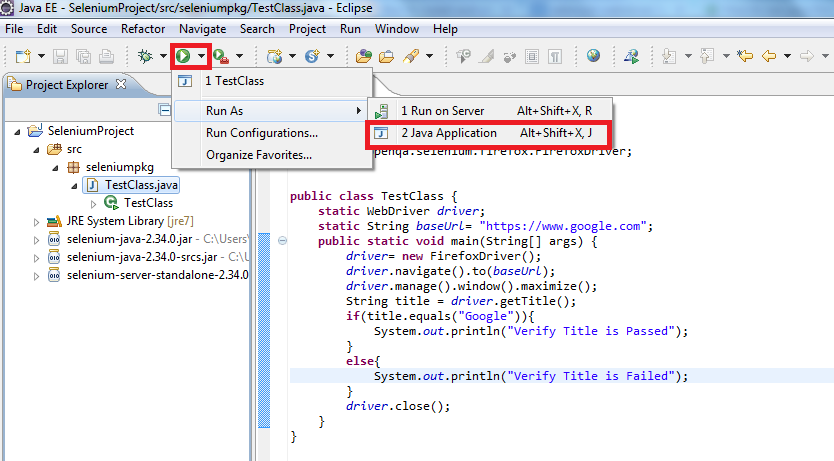Click the Open Type icon
The height and width of the screenshot is (461, 834).
click(x=364, y=56)
